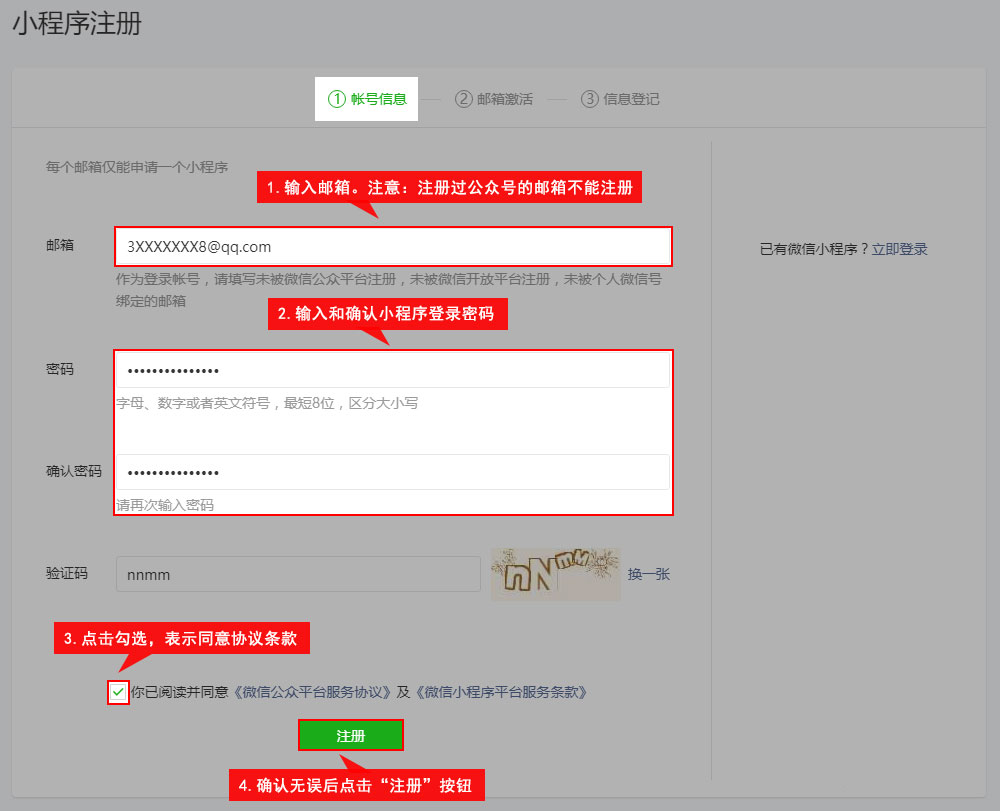Open the 微信公众平台服务协议 link
The image size is (1000, 811).
pyautogui.click(x=315, y=692)
